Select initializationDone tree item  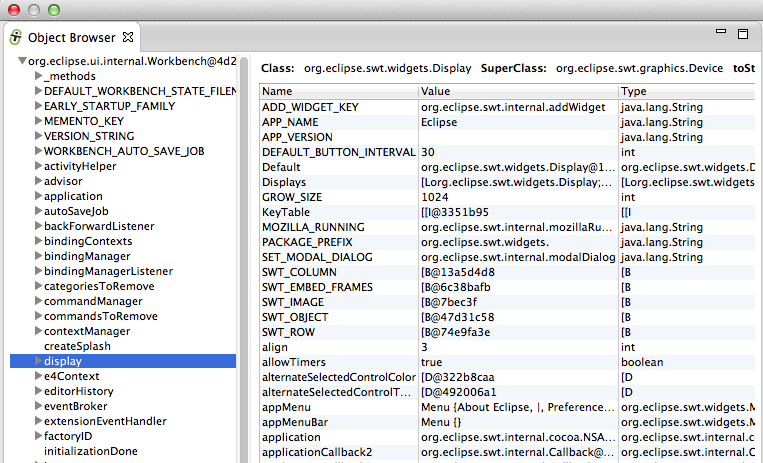(91, 451)
